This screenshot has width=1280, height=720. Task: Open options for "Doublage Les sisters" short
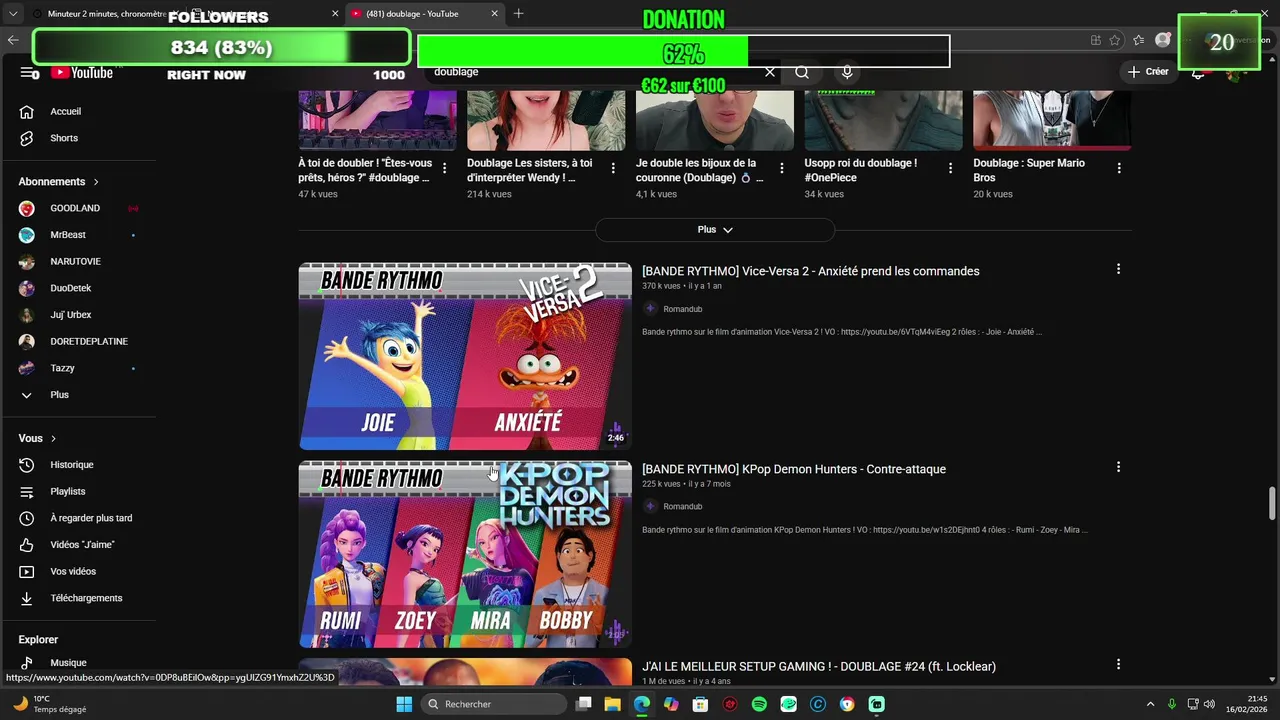(613, 168)
